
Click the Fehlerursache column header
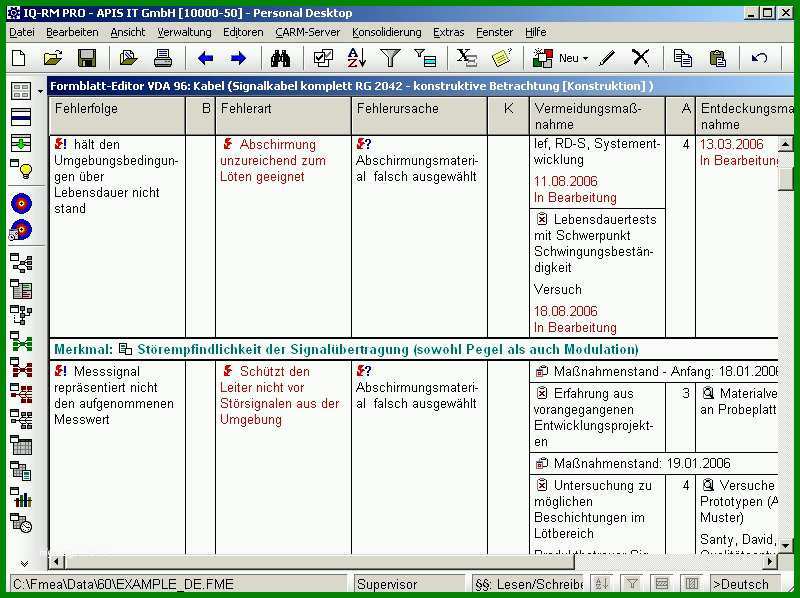coord(419,116)
